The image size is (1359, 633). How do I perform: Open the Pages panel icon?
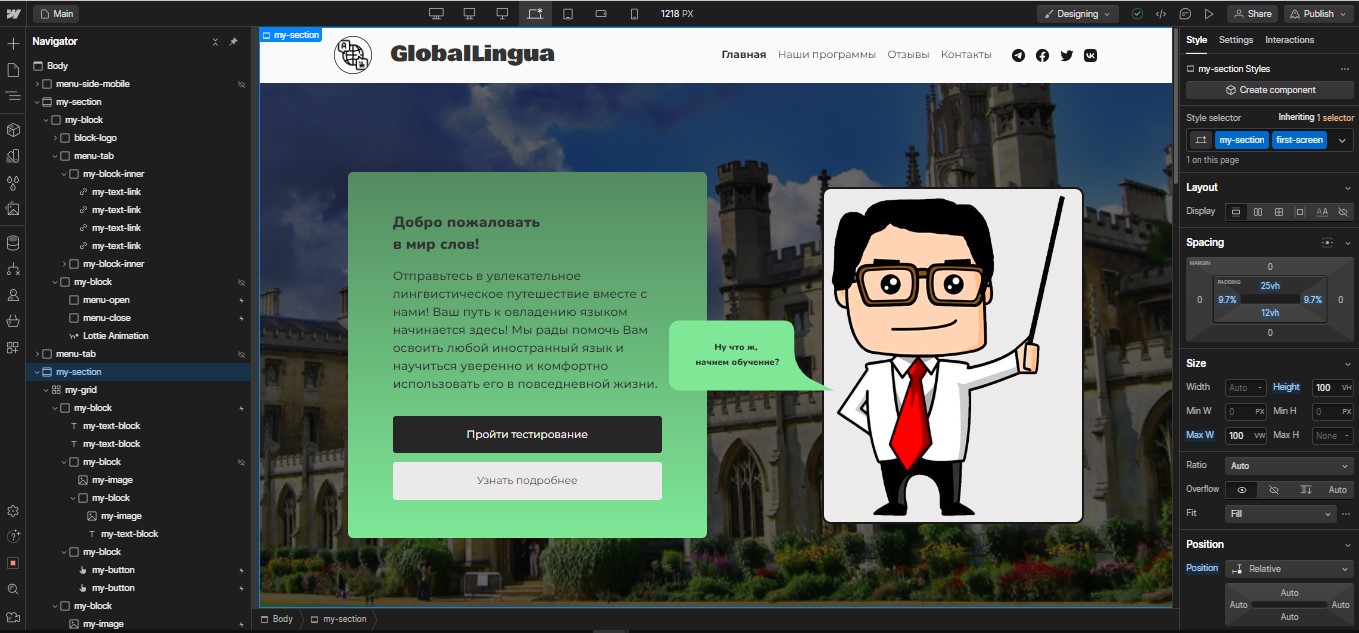pos(13,70)
